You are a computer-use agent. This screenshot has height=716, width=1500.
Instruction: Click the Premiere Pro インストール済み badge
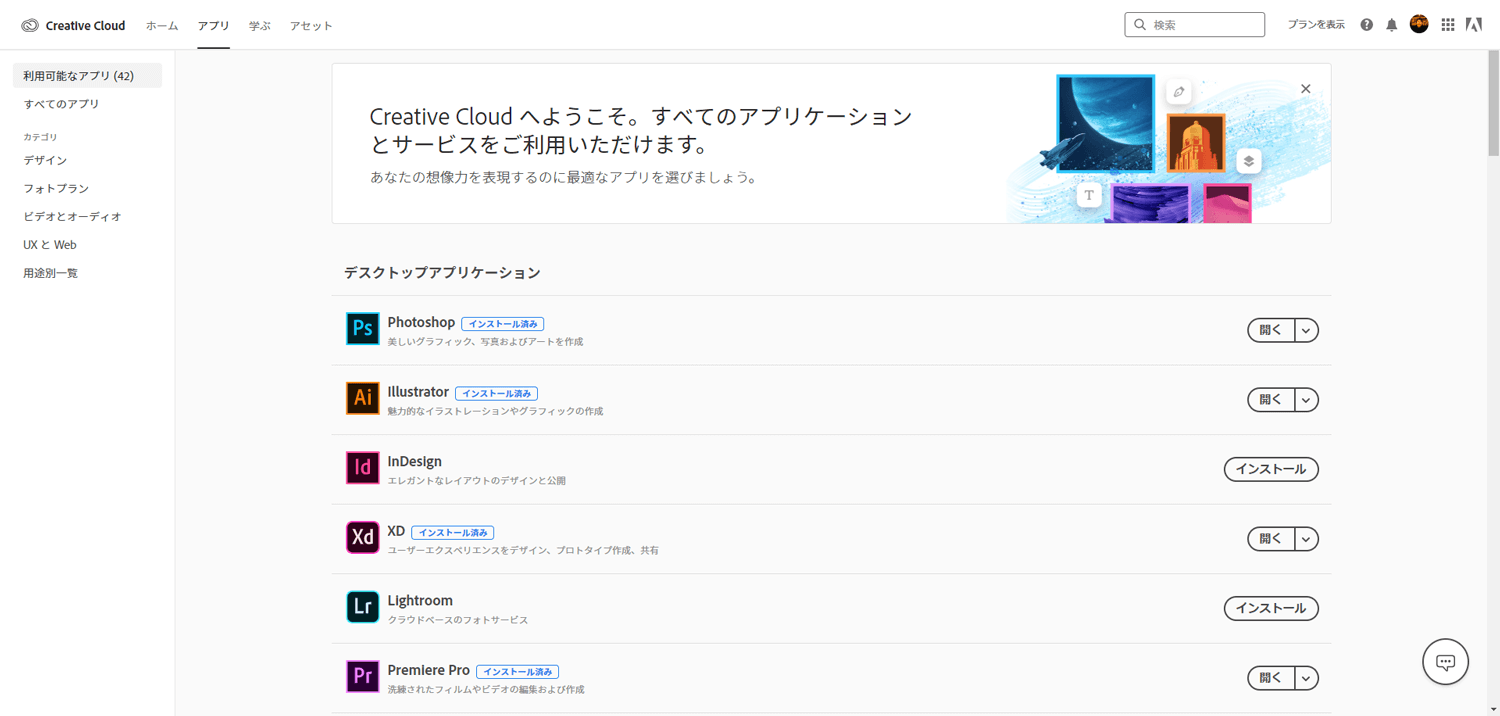[x=517, y=672]
